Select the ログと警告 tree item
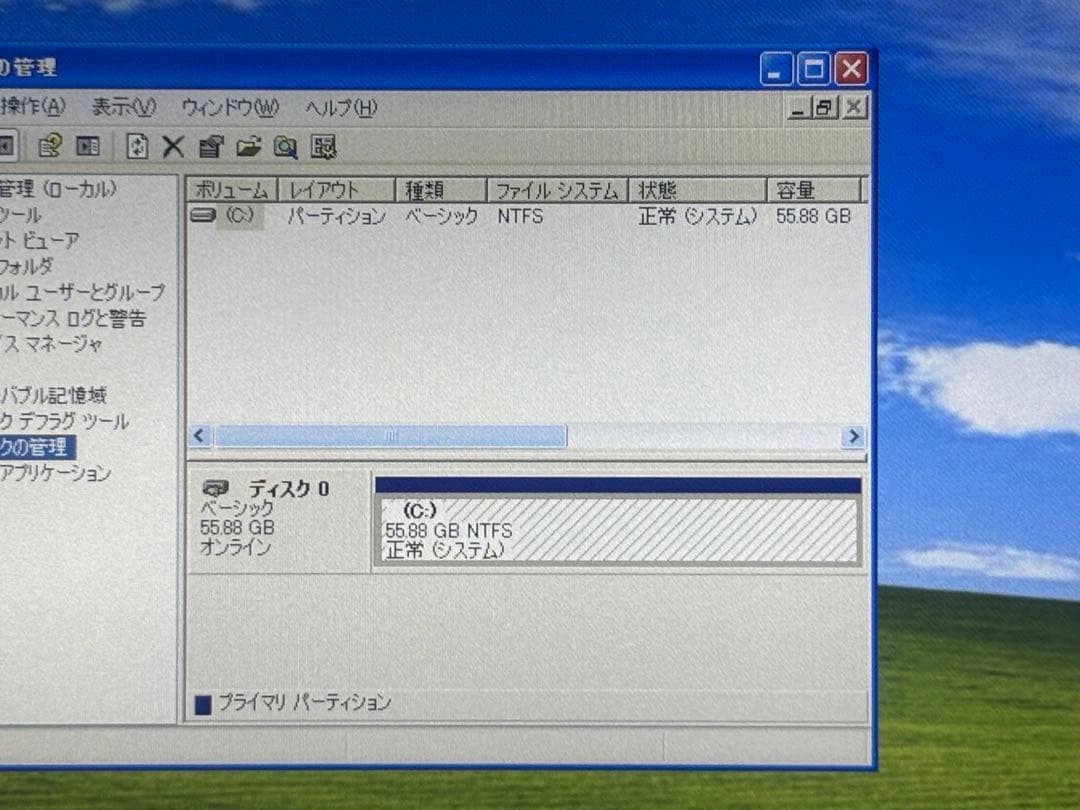 coord(73,318)
